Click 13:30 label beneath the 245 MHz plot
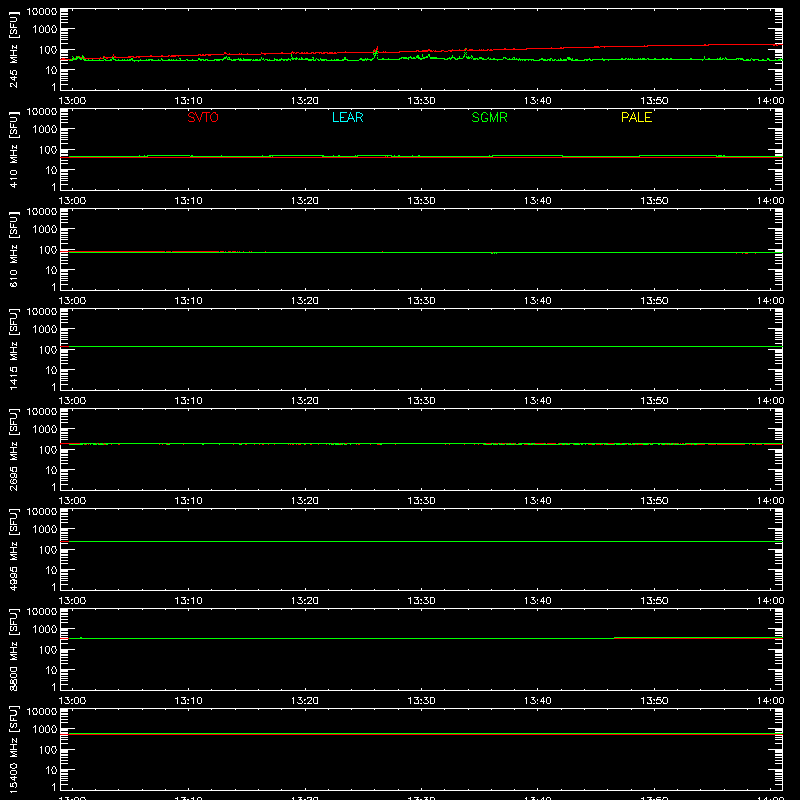800x800 pixels. 421,101
